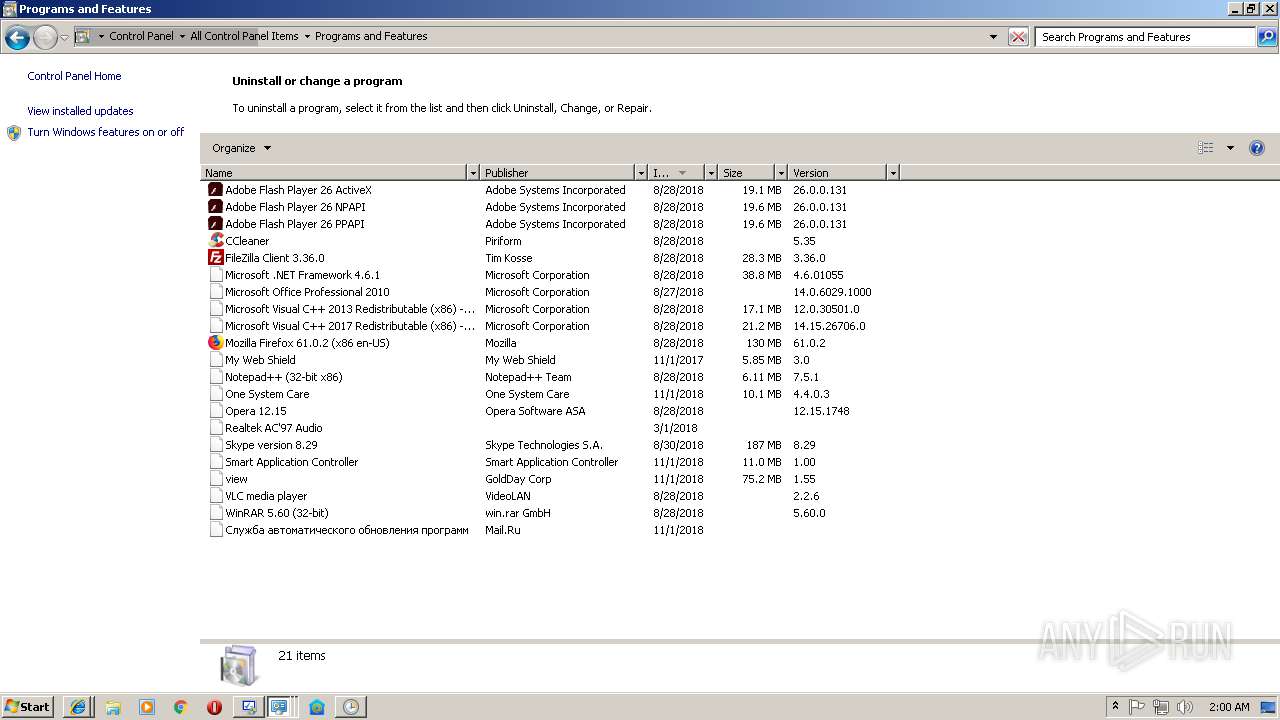Click the FileZilla Client program icon

tap(215, 258)
